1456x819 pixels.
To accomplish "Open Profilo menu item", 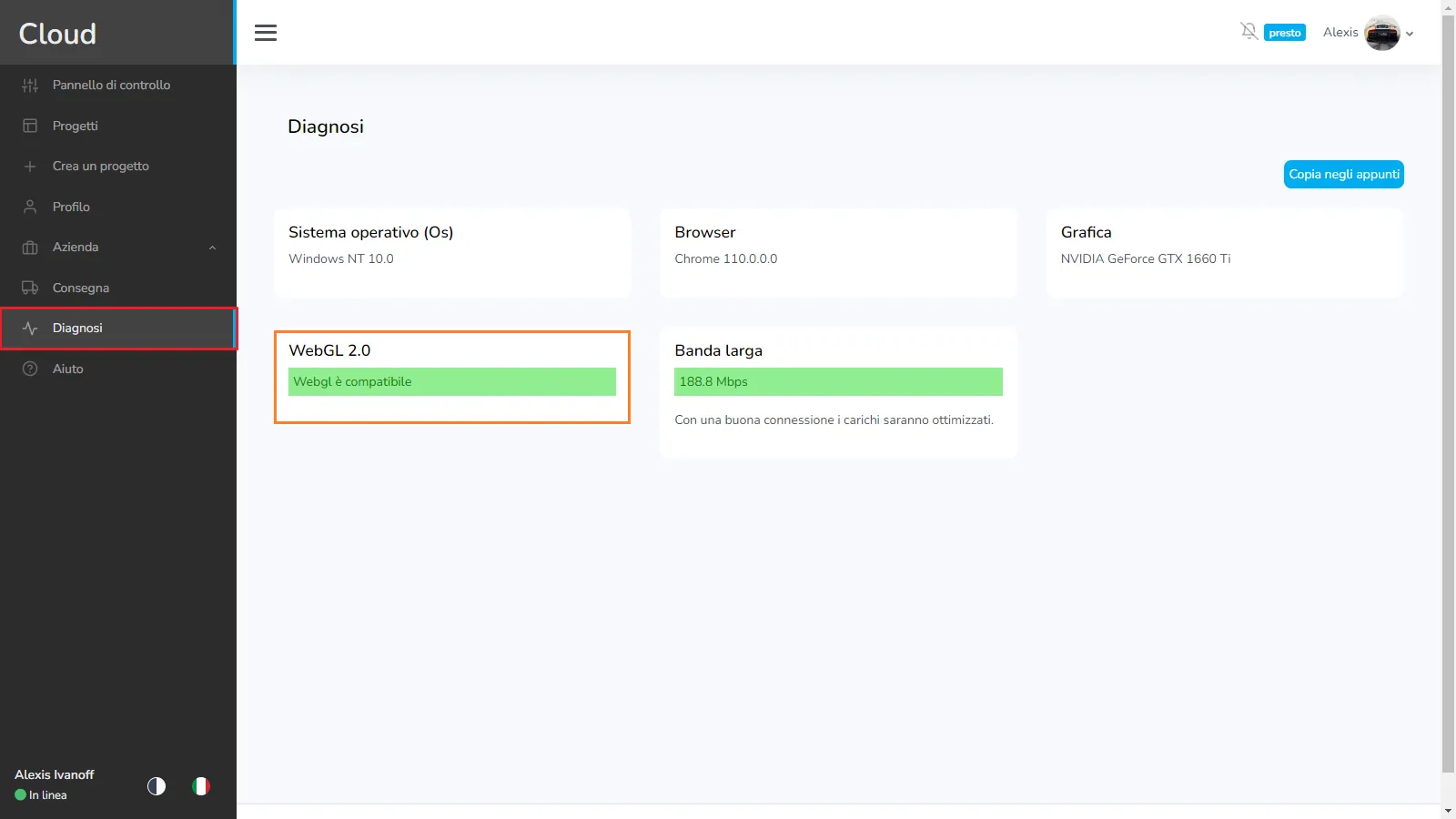I will pyautogui.click(x=118, y=207).
